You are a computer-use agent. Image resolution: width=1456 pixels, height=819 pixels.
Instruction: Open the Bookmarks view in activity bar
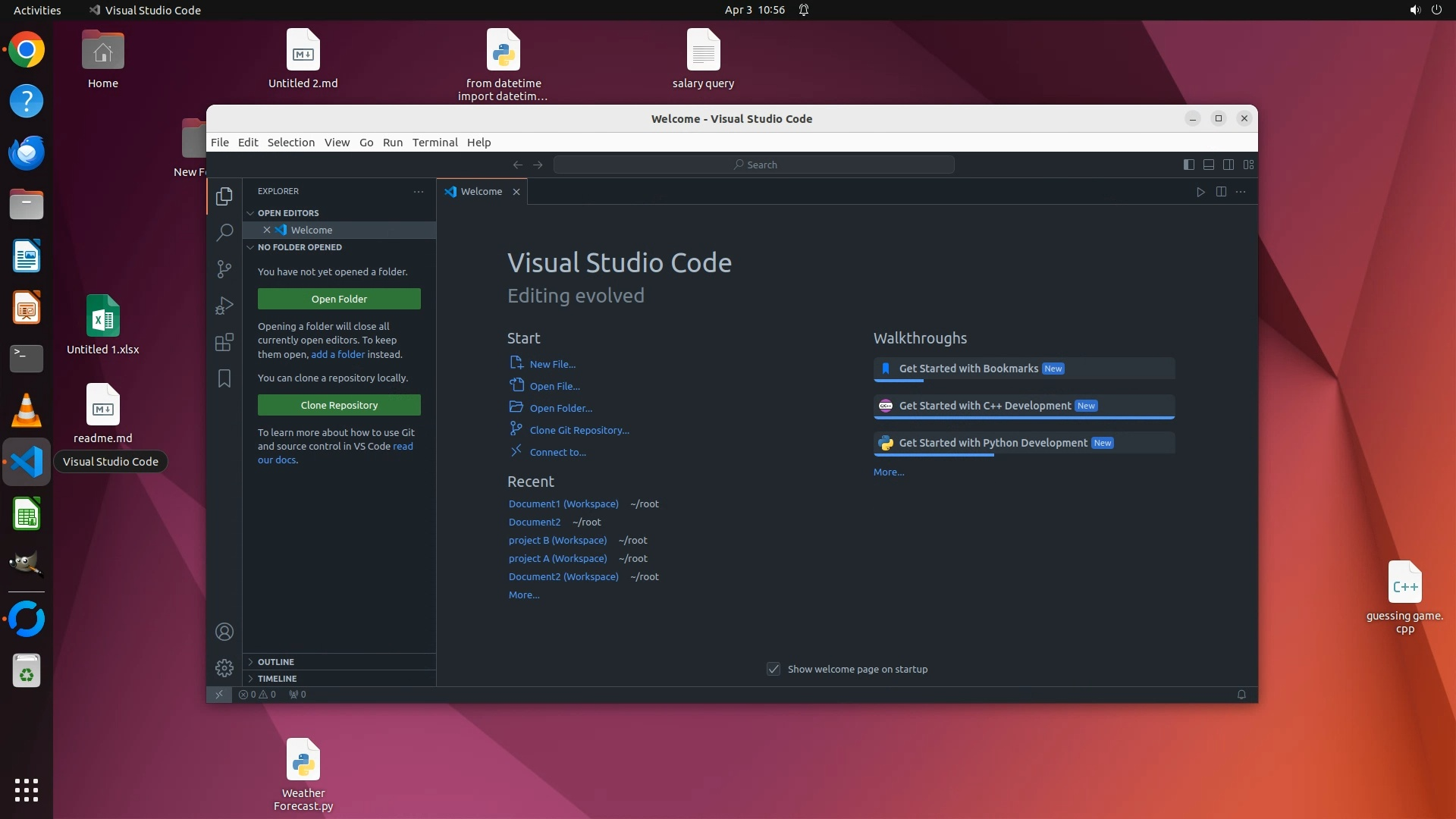(224, 378)
